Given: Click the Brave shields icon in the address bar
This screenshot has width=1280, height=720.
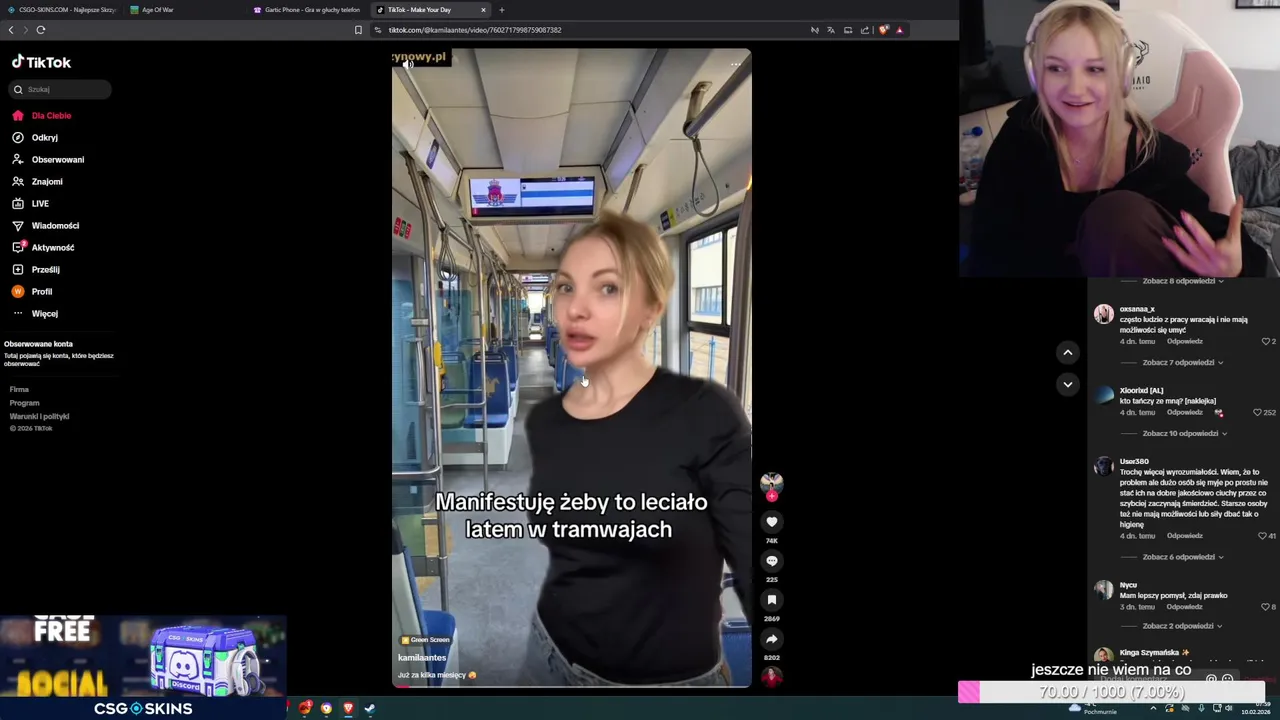Looking at the screenshot, I should coord(883,30).
